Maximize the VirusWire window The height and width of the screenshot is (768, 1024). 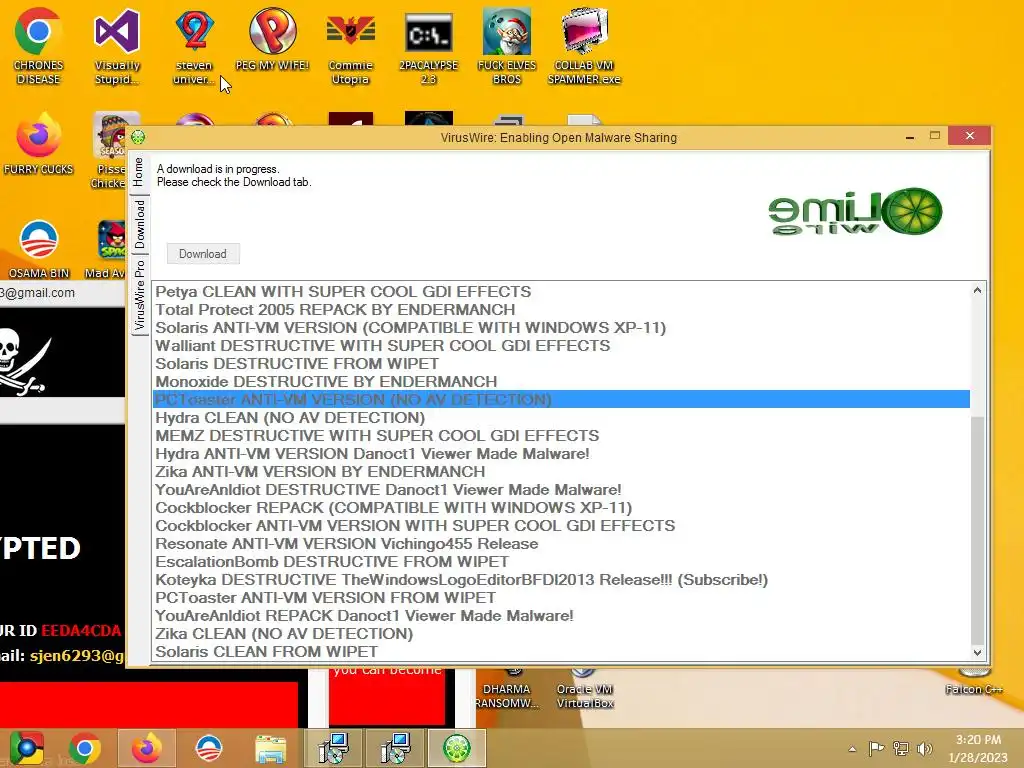[935, 136]
